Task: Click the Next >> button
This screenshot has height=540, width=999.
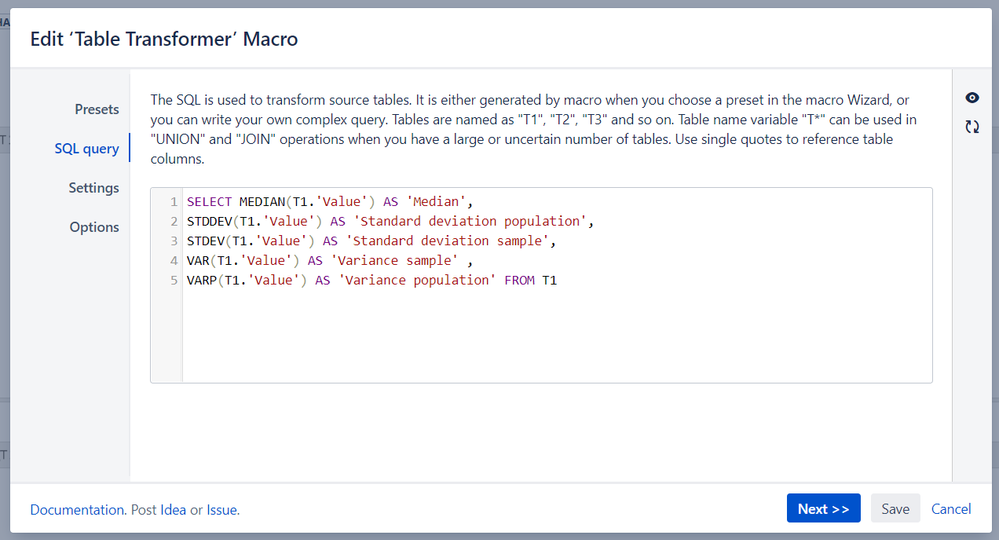Action: [x=823, y=508]
